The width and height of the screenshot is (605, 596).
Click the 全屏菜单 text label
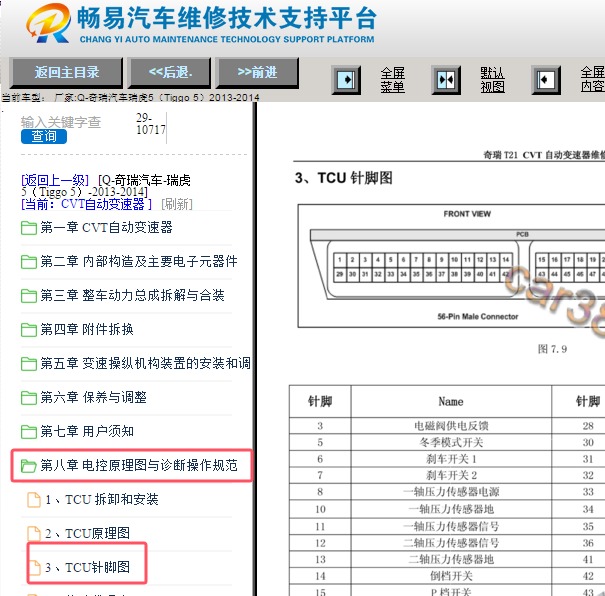392,80
